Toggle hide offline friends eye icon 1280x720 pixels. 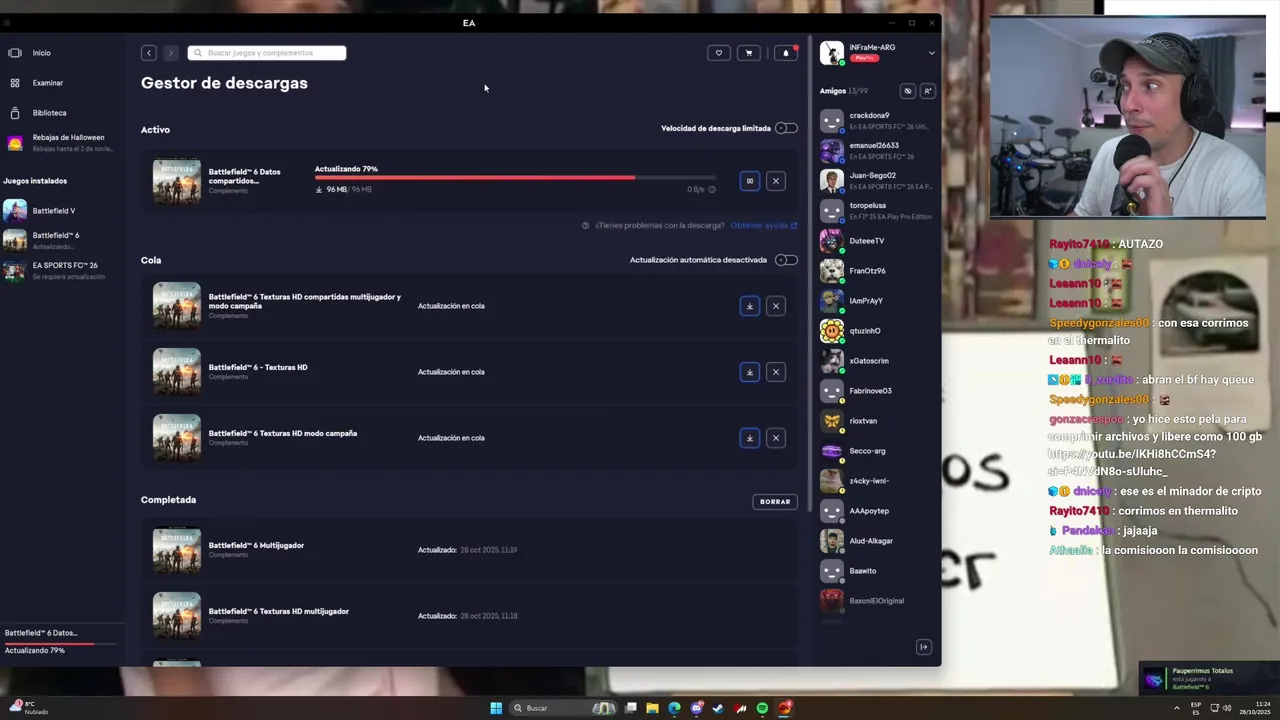[908, 91]
